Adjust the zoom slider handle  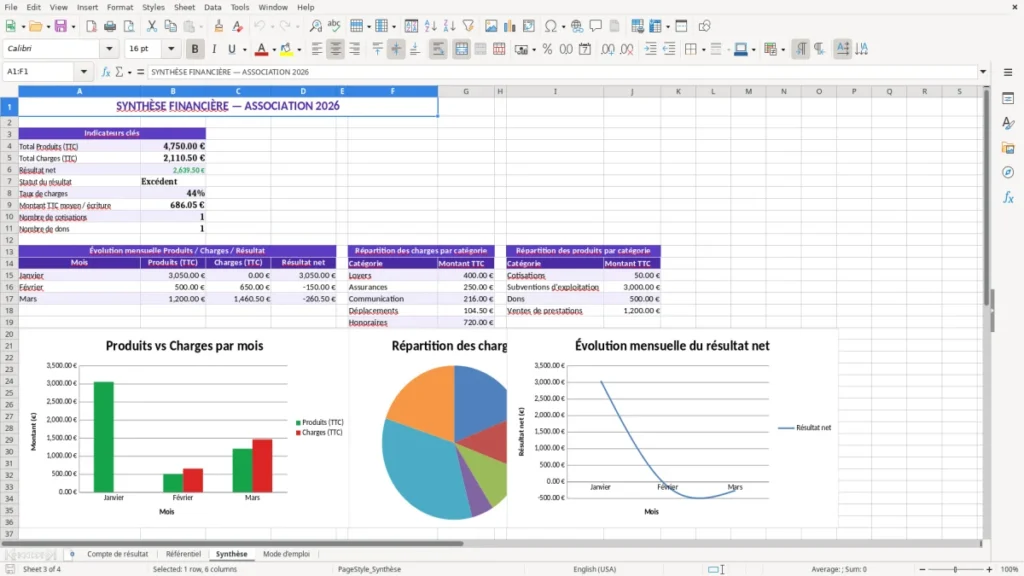coord(955,569)
